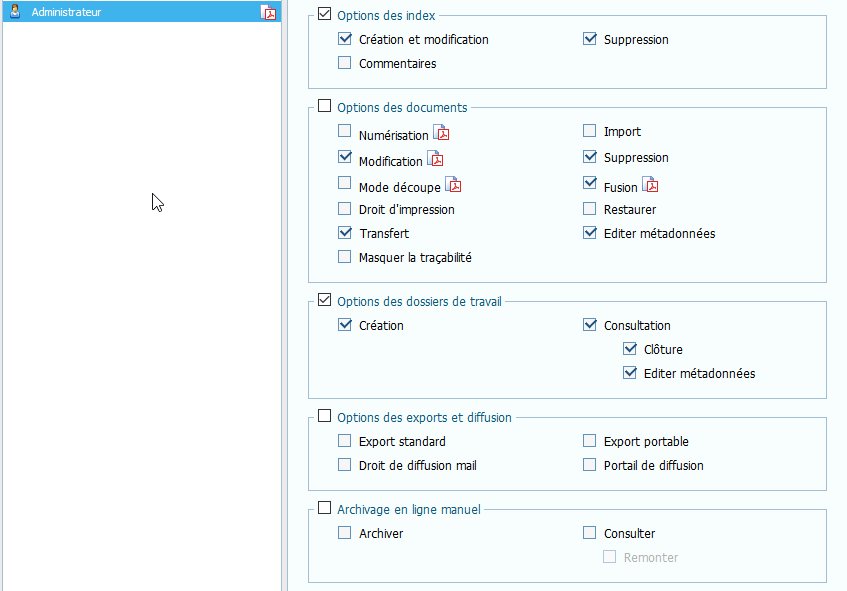This screenshot has width=847, height=591.
Task: Enable the Commentaires checkbox
Action: [x=345, y=63]
